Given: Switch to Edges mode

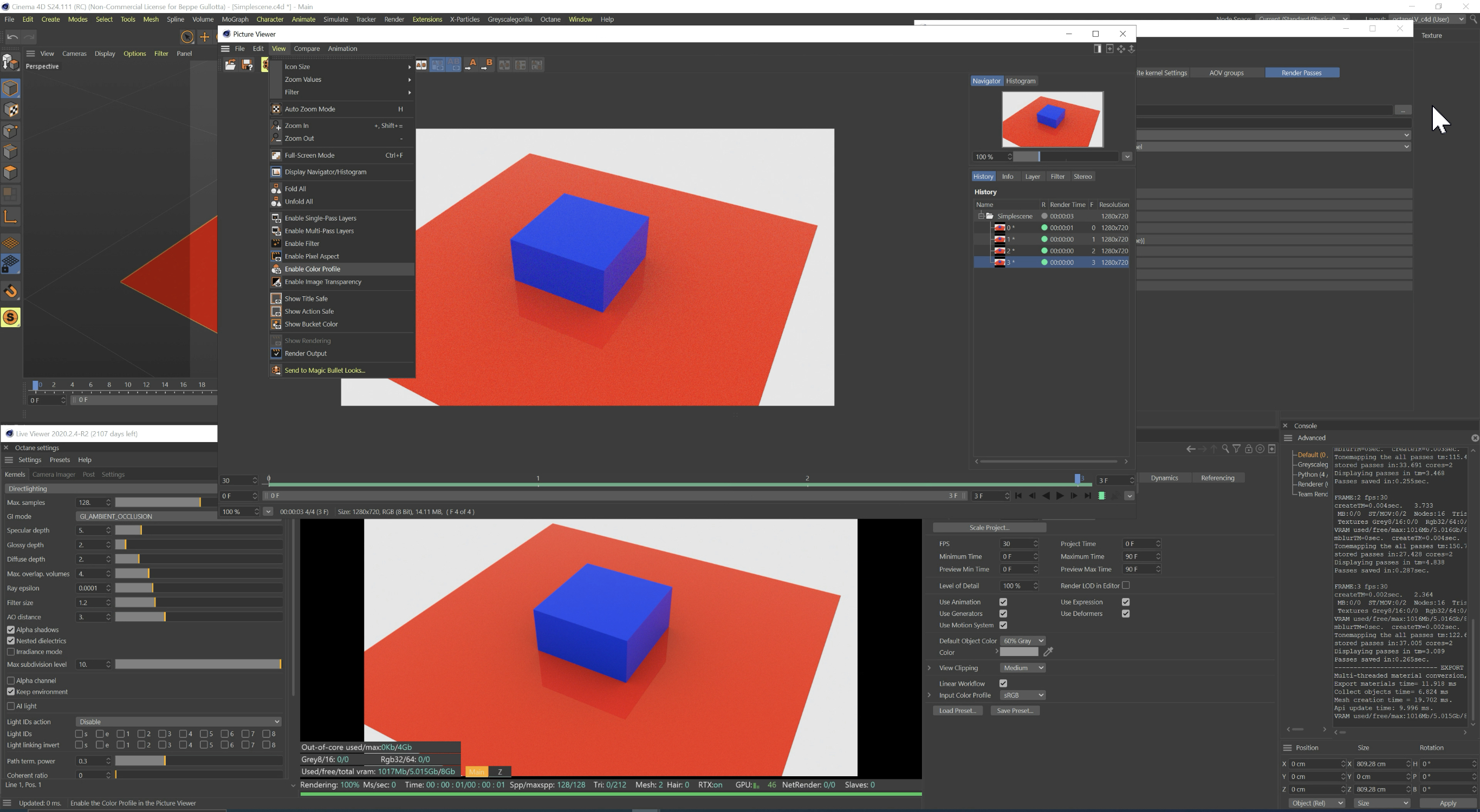Looking at the screenshot, I should coord(10,152).
